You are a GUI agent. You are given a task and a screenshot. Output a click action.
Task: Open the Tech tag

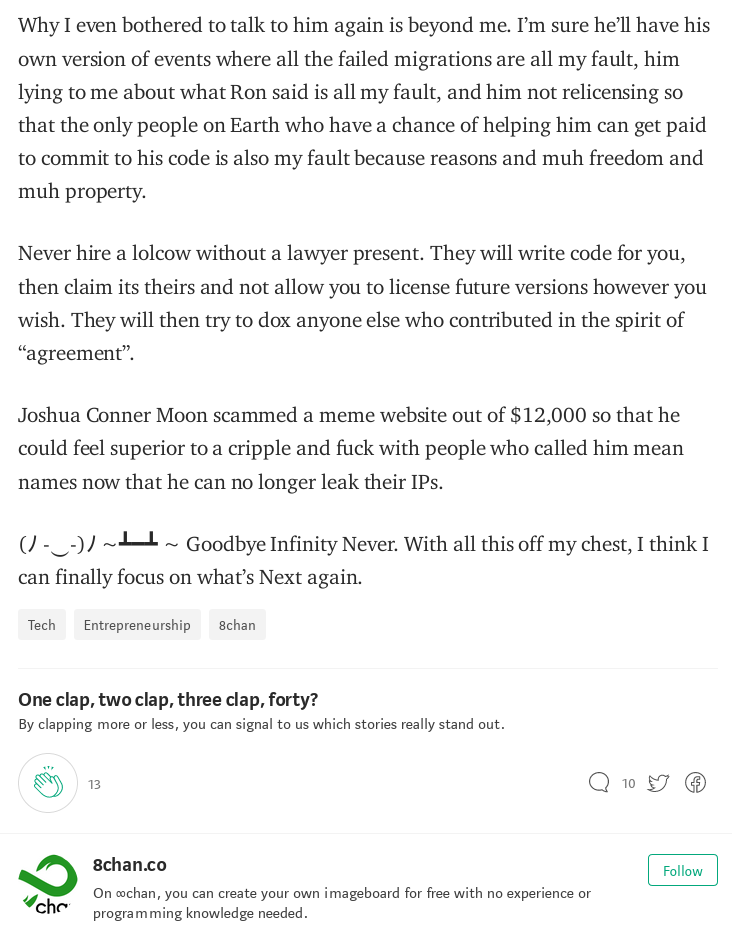click(x=42, y=625)
